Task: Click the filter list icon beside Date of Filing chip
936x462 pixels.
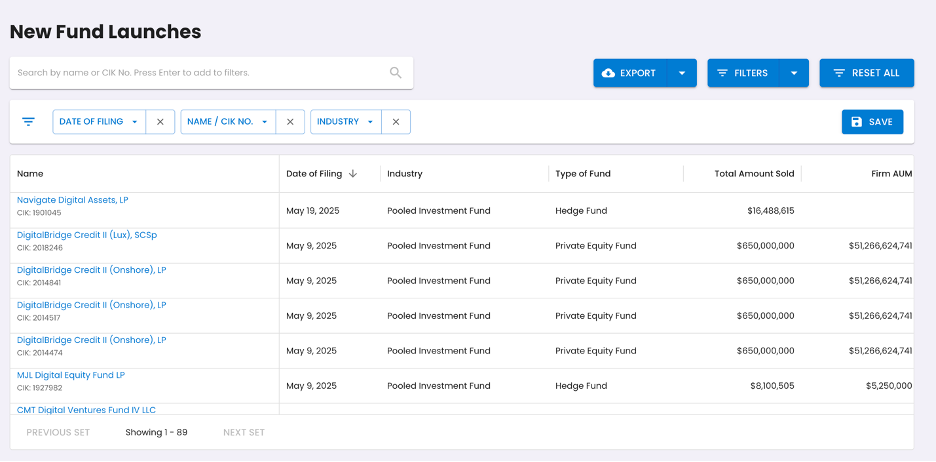Action: [x=28, y=122]
